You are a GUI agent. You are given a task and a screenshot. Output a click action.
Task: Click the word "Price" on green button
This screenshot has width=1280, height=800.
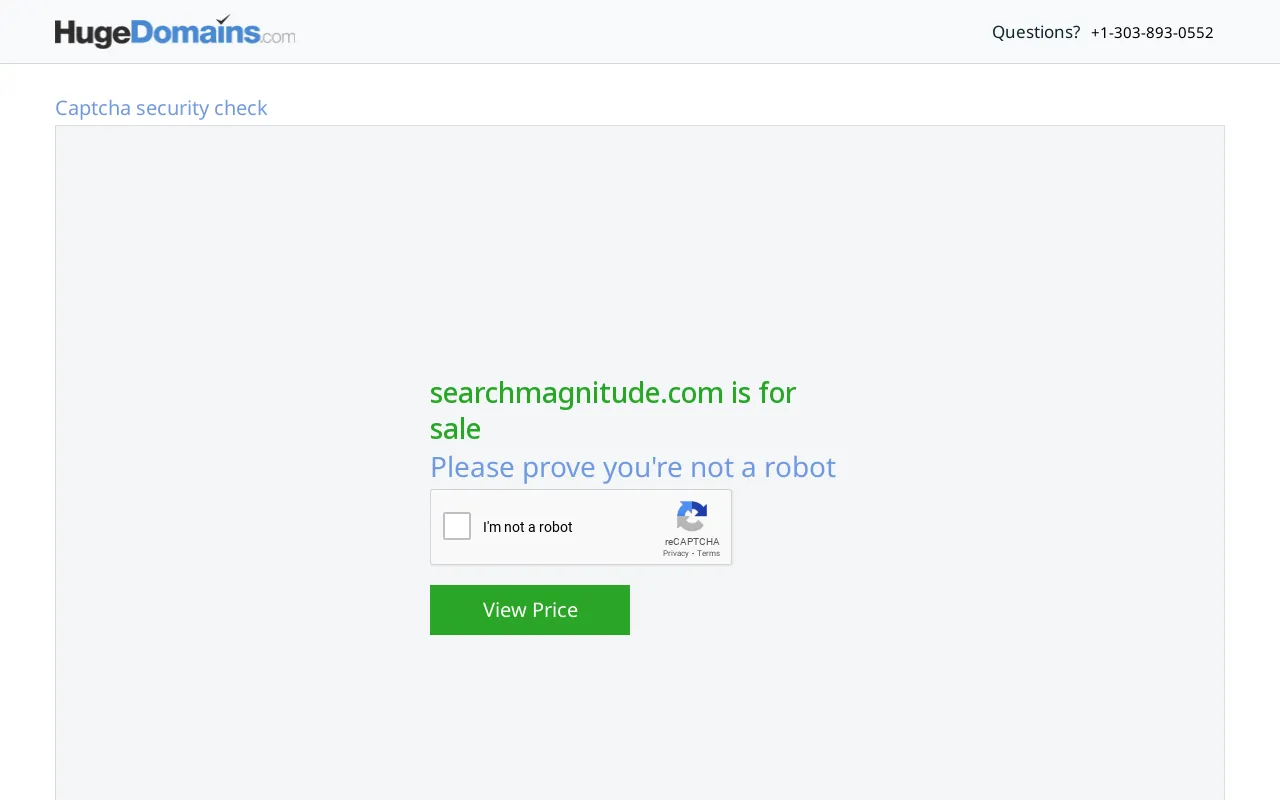tap(555, 610)
